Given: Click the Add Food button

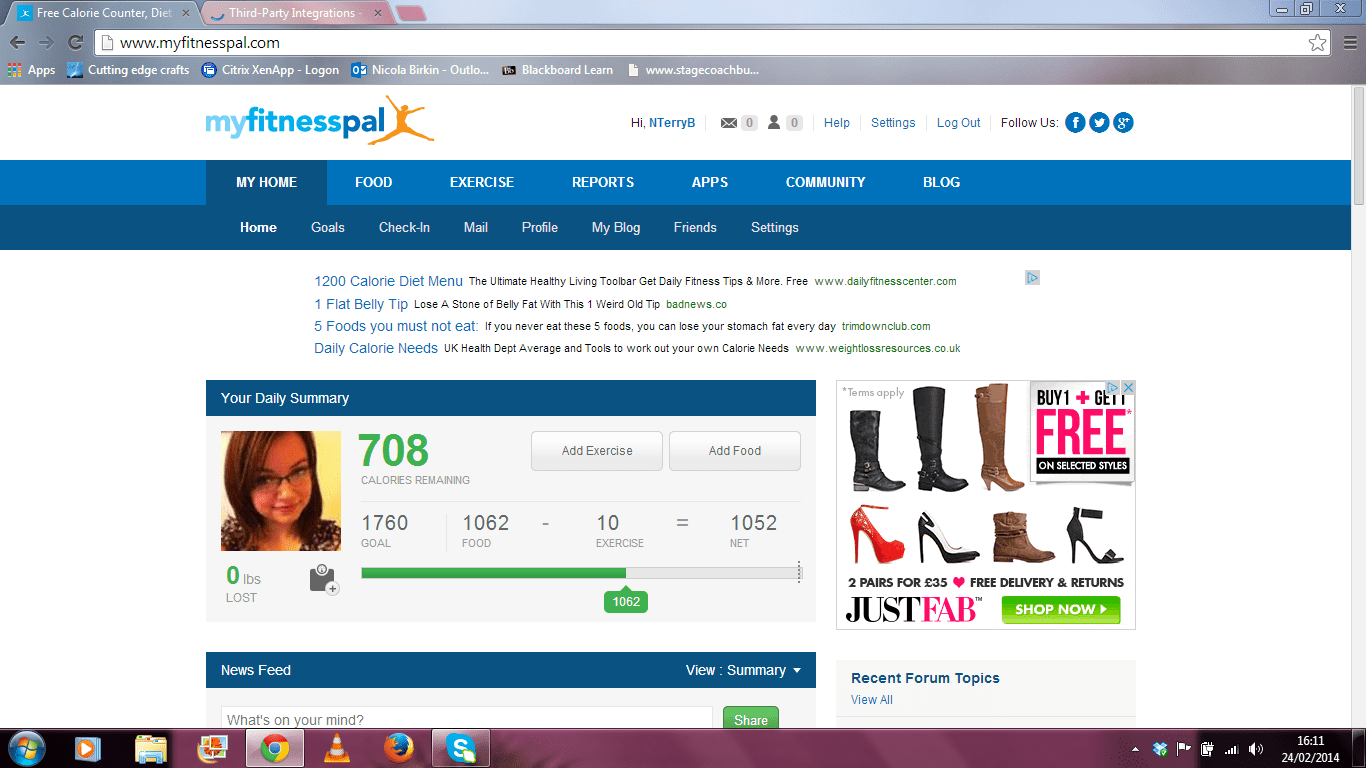Looking at the screenshot, I should click(x=735, y=451).
